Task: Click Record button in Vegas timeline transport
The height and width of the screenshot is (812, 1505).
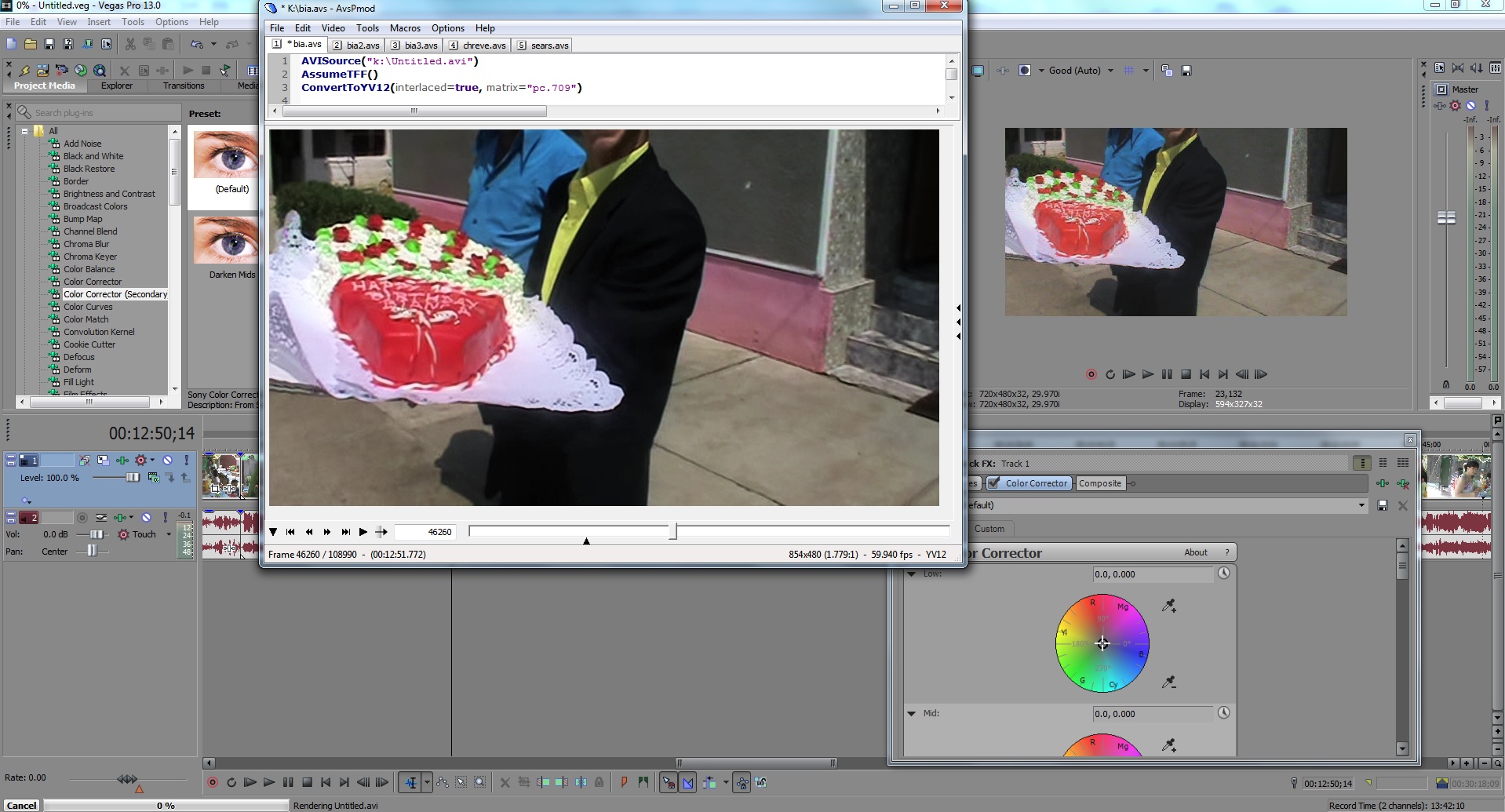Action: (x=213, y=782)
